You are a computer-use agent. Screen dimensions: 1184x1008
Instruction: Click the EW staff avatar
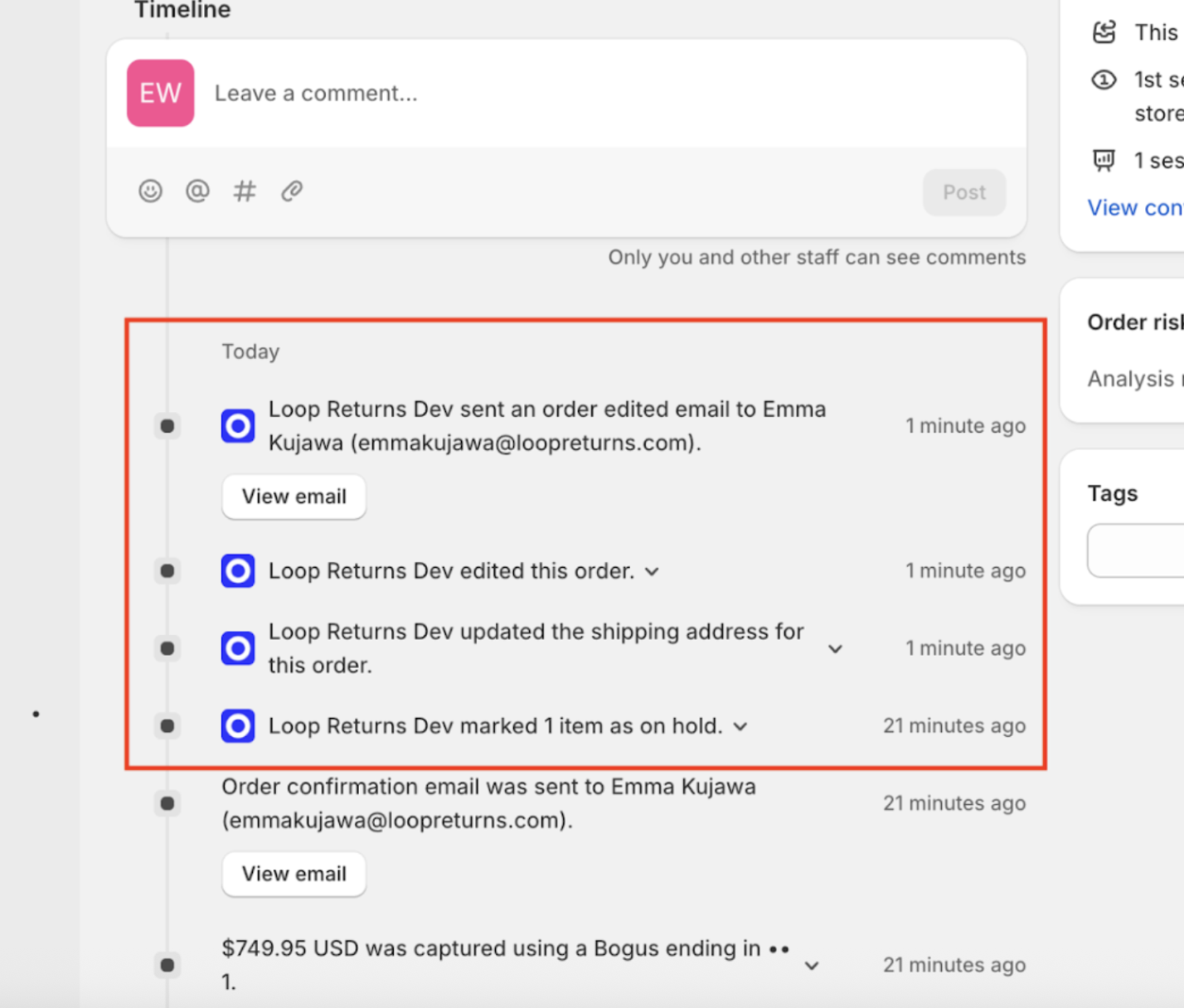(160, 93)
